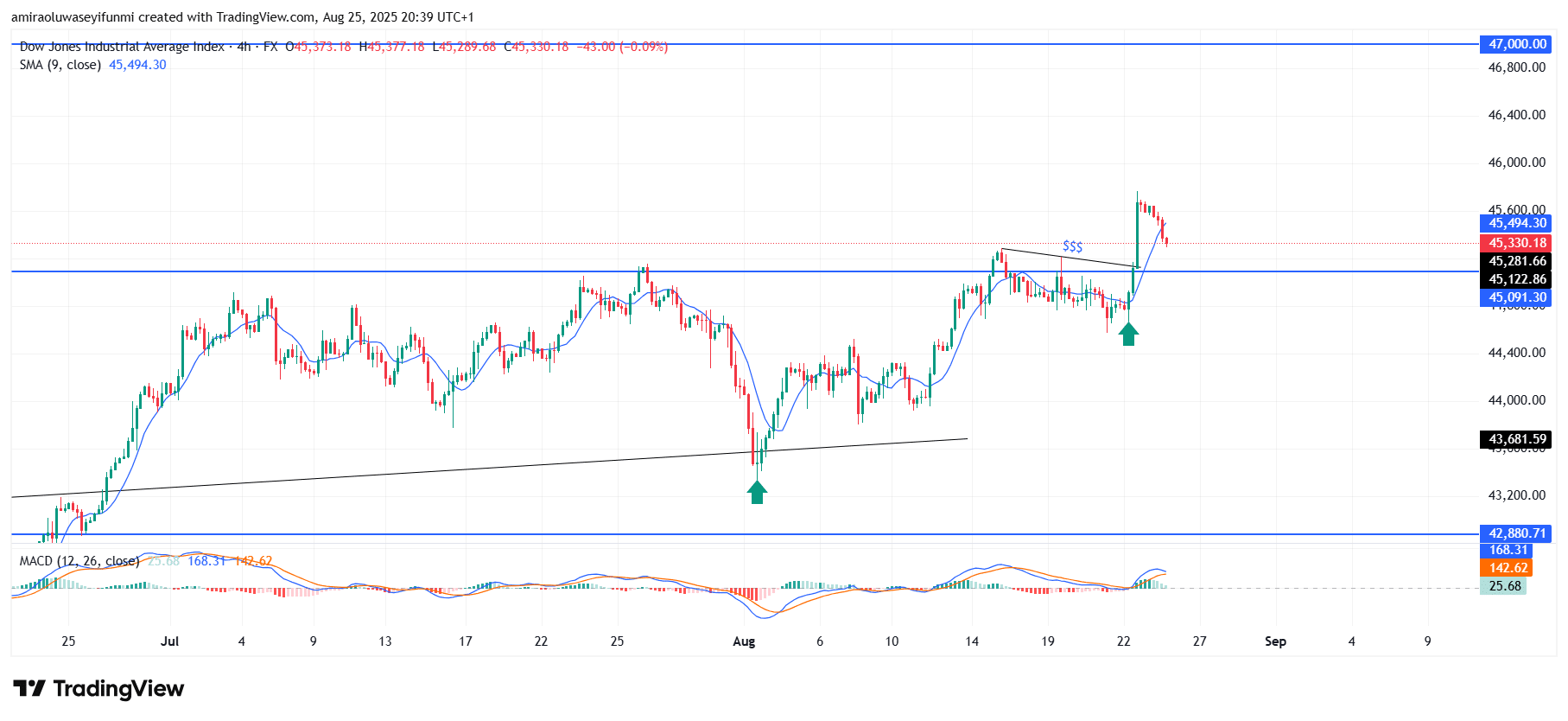This screenshot has width=1568, height=721.
Task: Click the 42,880.71 blue price label
Action: click(1516, 533)
